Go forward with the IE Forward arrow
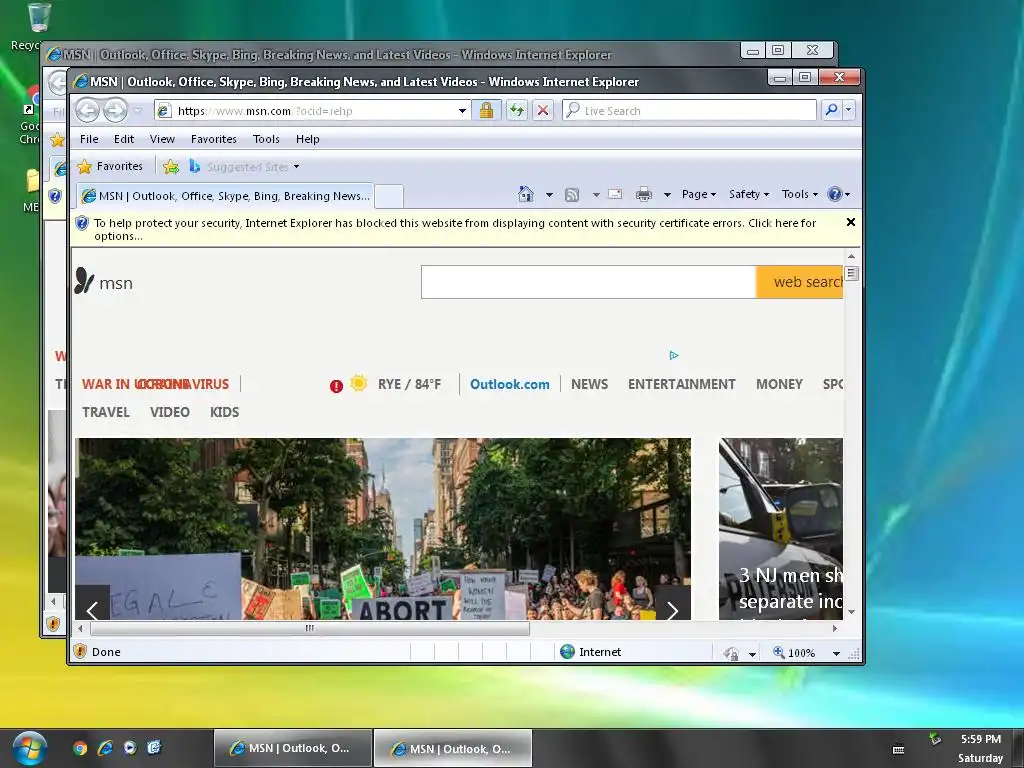Viewport: 1024px width, 768px height. tap(115, 110)
